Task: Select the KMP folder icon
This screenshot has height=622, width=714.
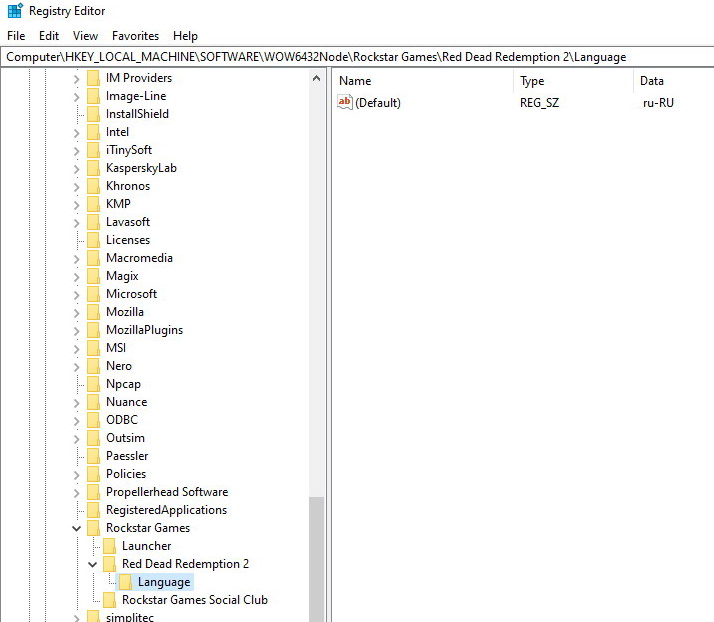Action: coord(93,204)
